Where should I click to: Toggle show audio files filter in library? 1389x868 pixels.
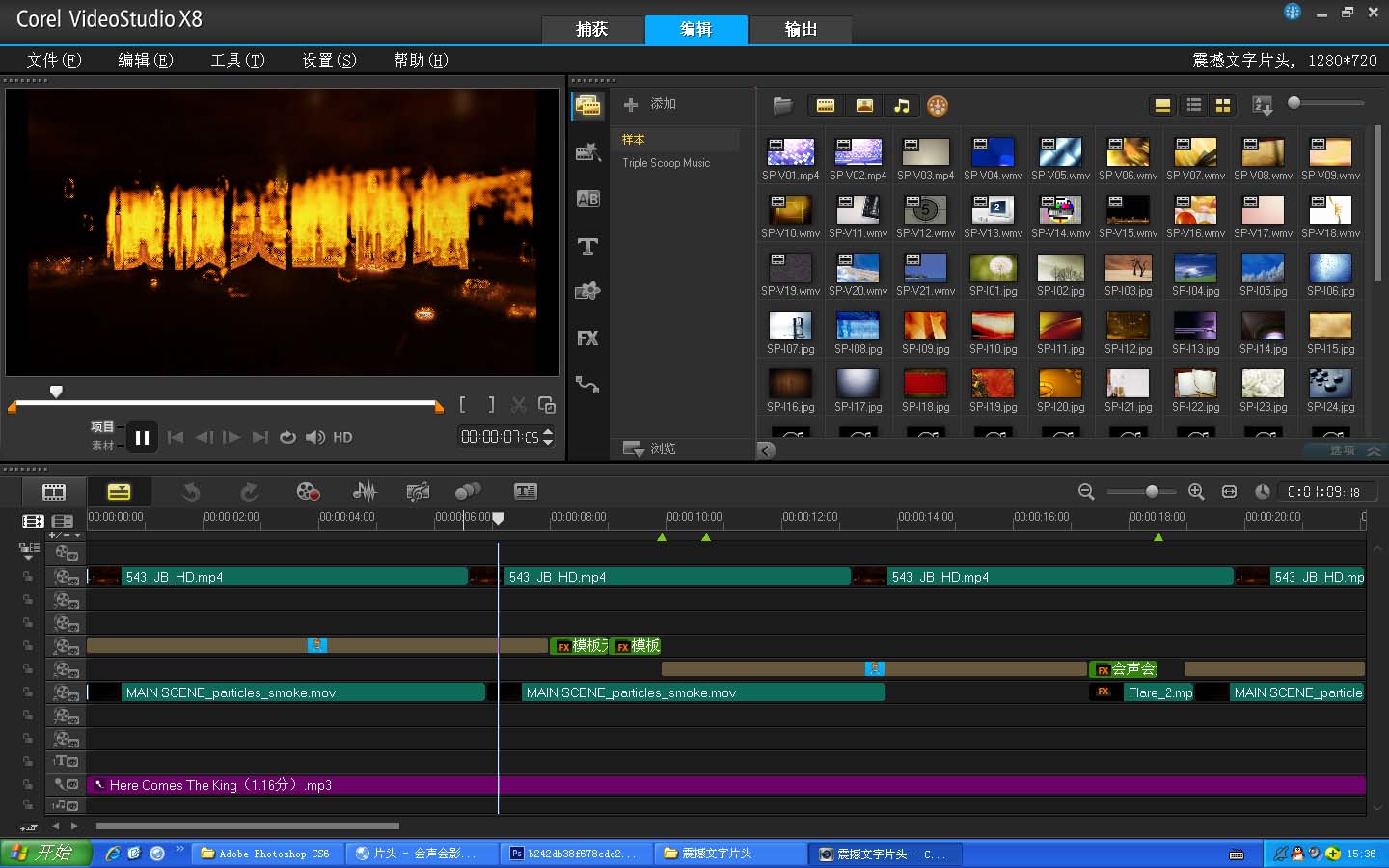pyautogui.click(x=901, y=105)
